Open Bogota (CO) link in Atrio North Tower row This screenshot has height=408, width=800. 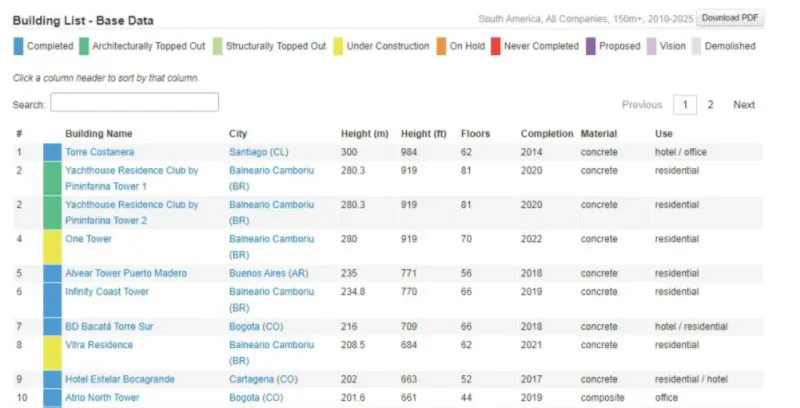tap(256, 397)
